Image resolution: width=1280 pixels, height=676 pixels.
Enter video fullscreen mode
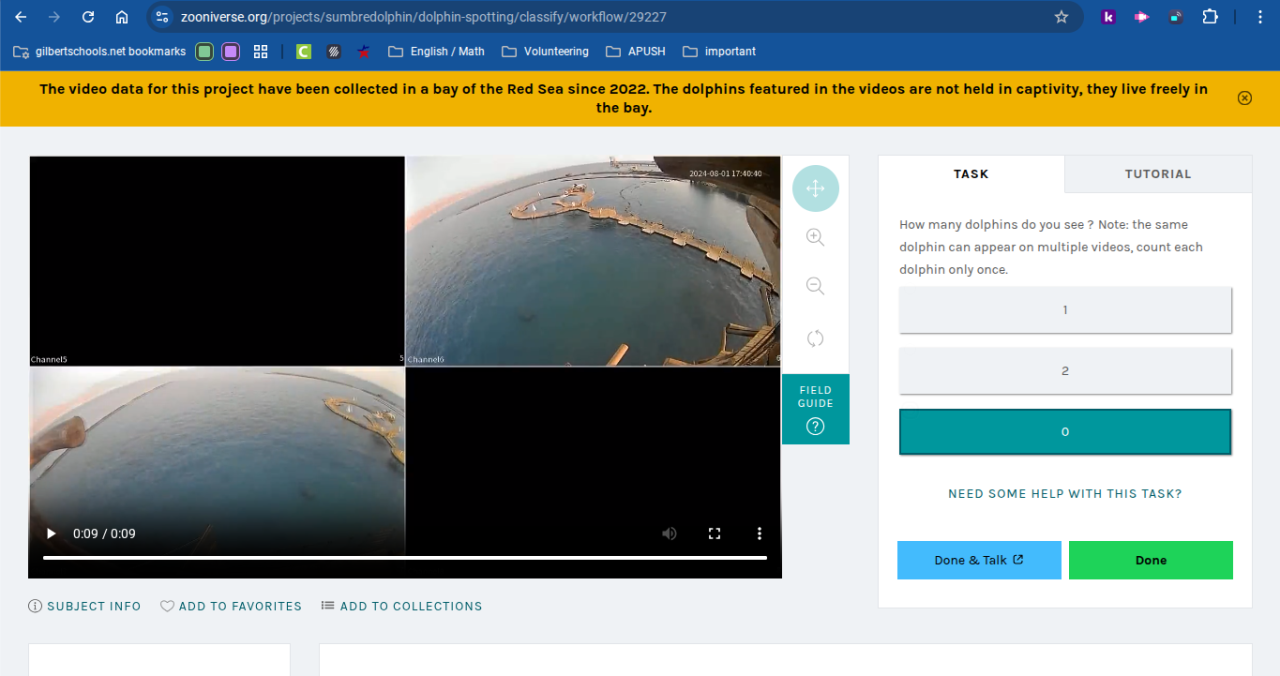click(714, 534)
